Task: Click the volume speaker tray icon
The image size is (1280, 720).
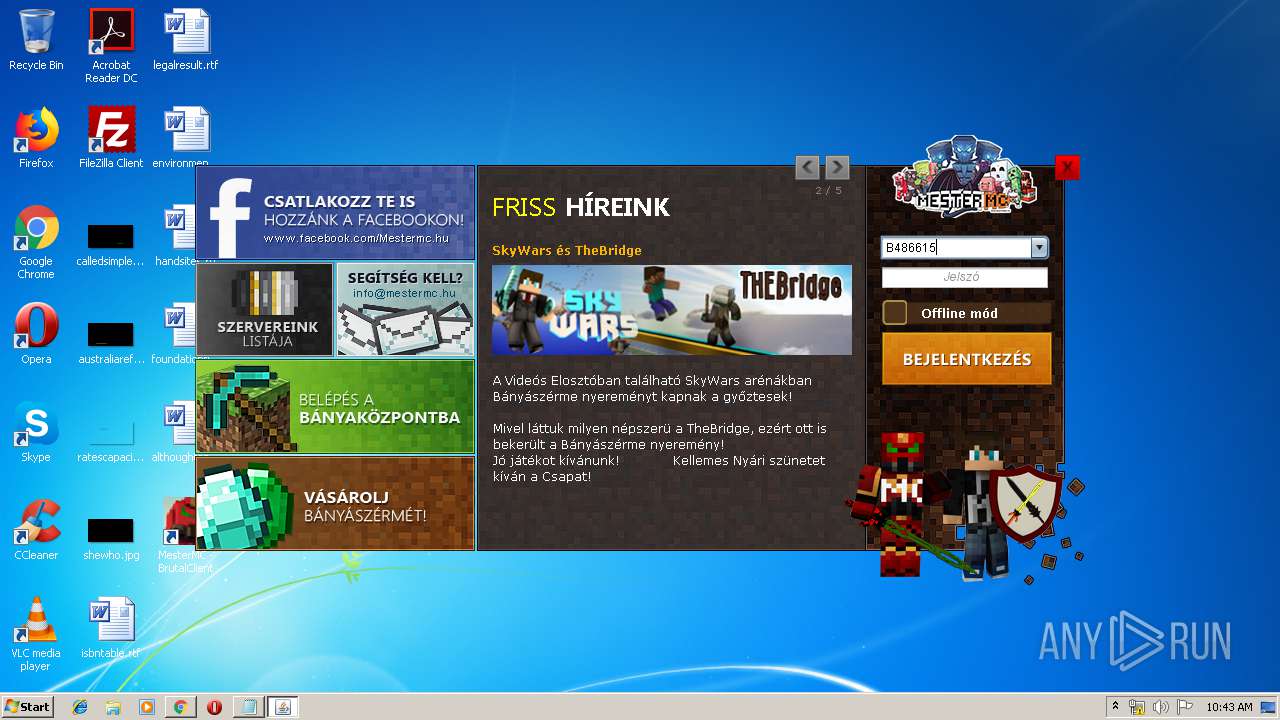Action: coord(1161,707)
